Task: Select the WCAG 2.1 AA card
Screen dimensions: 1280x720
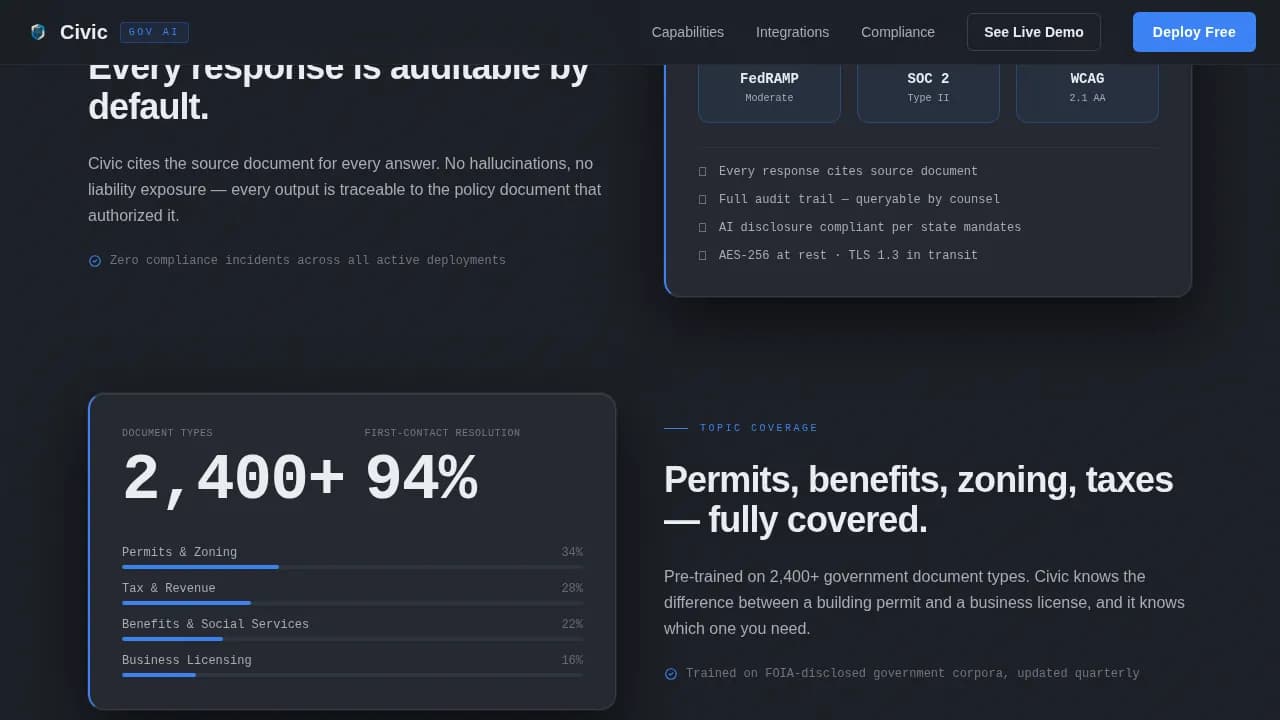Action: pyautogui.click(x=1087, y=88)
